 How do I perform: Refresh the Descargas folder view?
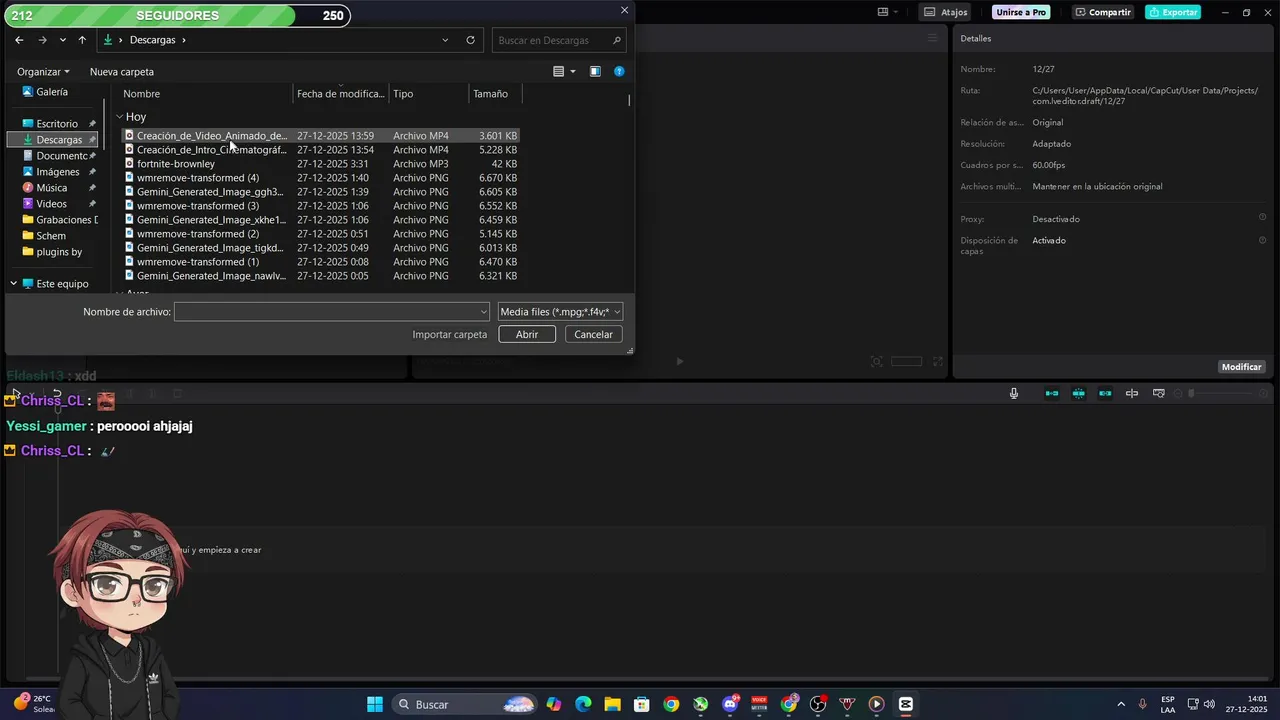coord(470,40)
